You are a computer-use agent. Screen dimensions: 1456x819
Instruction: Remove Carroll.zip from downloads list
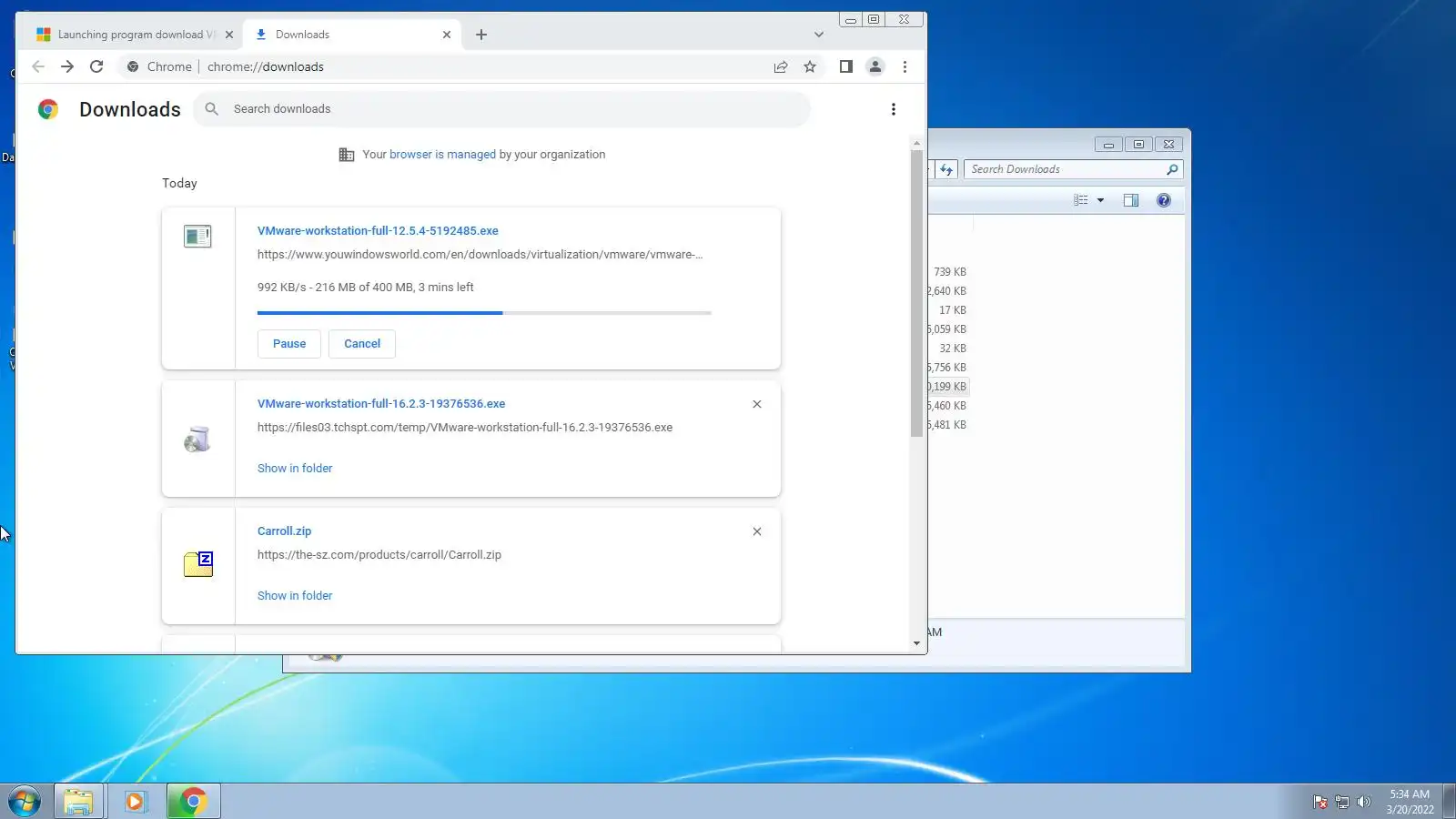(x=757, y=531)
